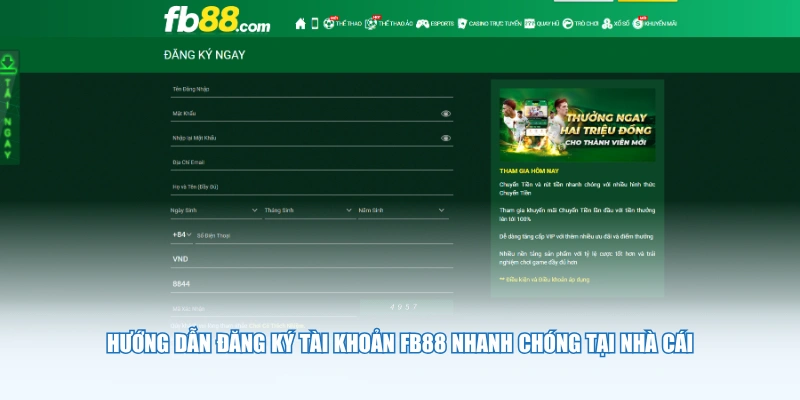Image resolution: width=800 pixels, height=400 pixels.
Task: Focus the Mã Xác Nhận input field
Action: pos(264,309)
